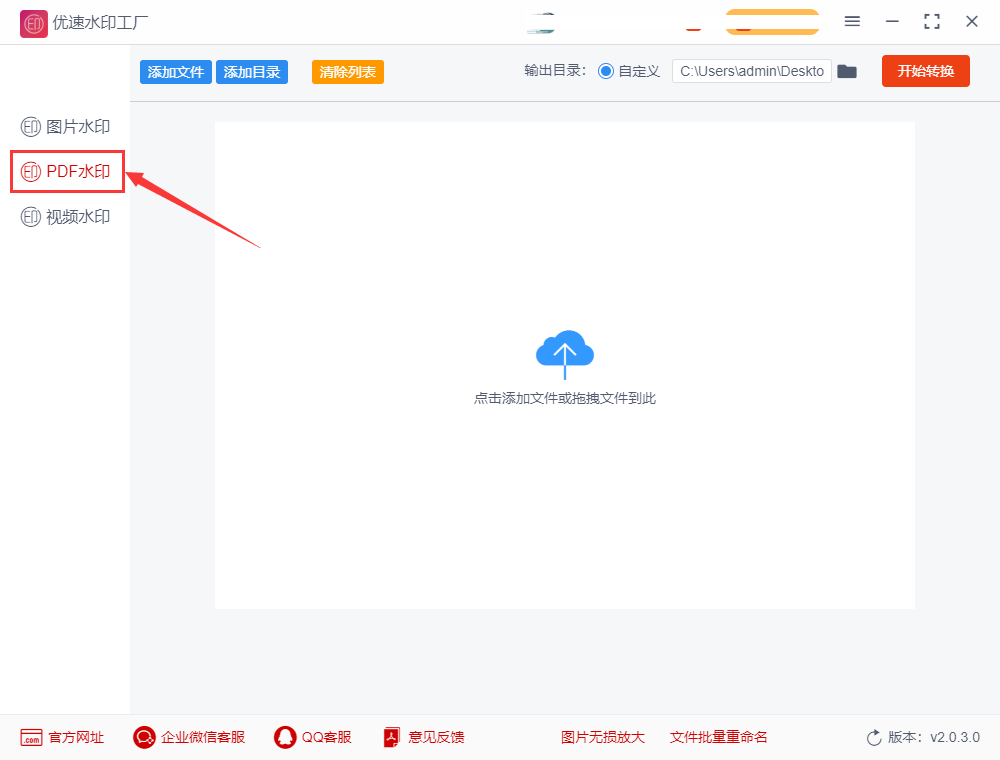Click 点击添加文件或拖拽文件到此 text
The image size is (1000, 760).
(564, 398)
